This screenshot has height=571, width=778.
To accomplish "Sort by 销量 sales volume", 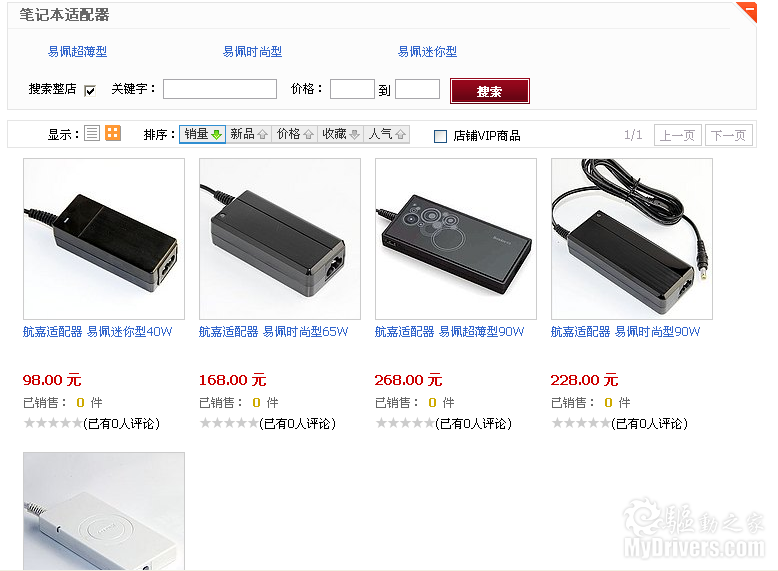I will tap(202, 134).
